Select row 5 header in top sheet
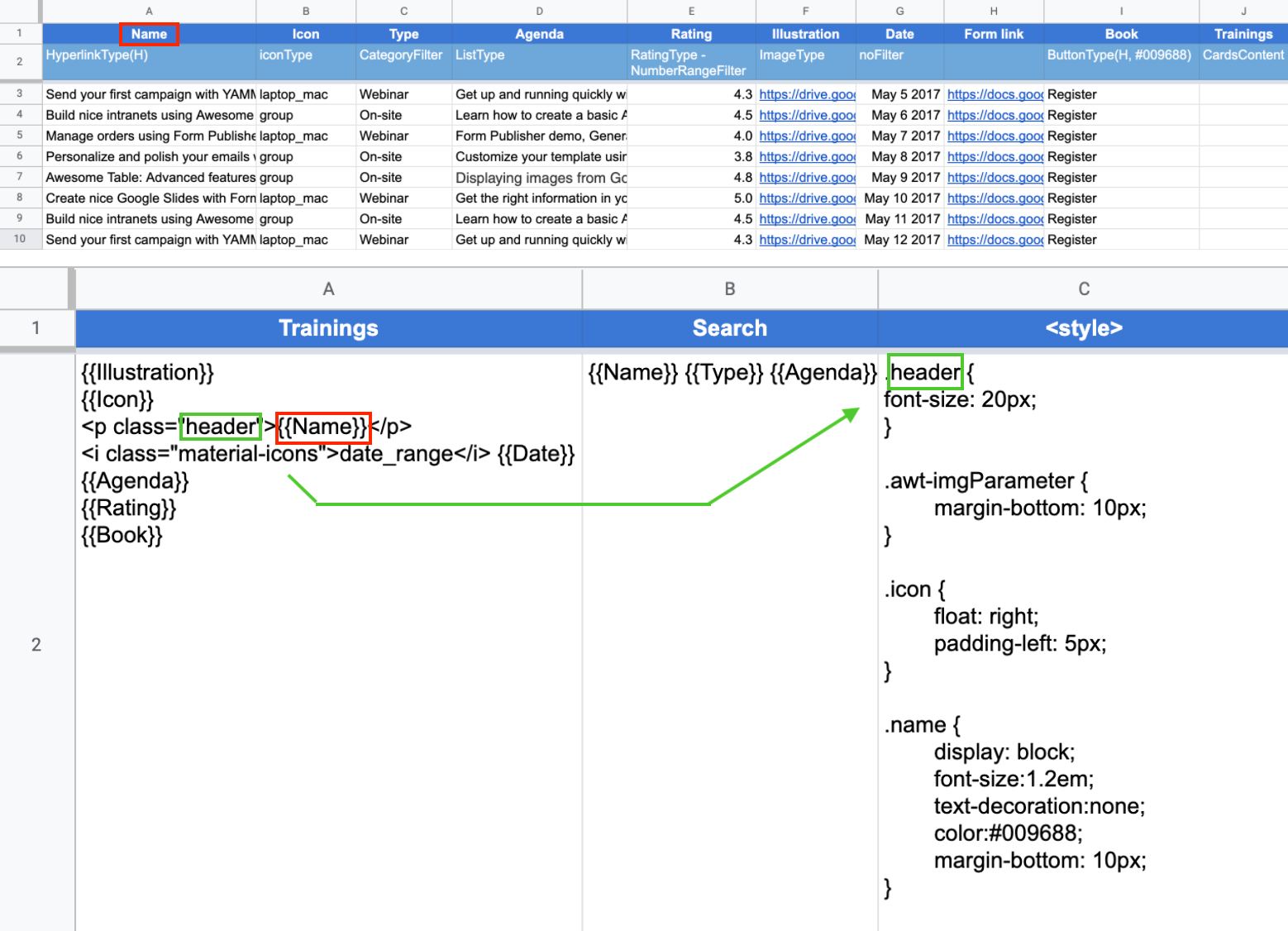Viewport: 1288px width, 931px height. 20,135
